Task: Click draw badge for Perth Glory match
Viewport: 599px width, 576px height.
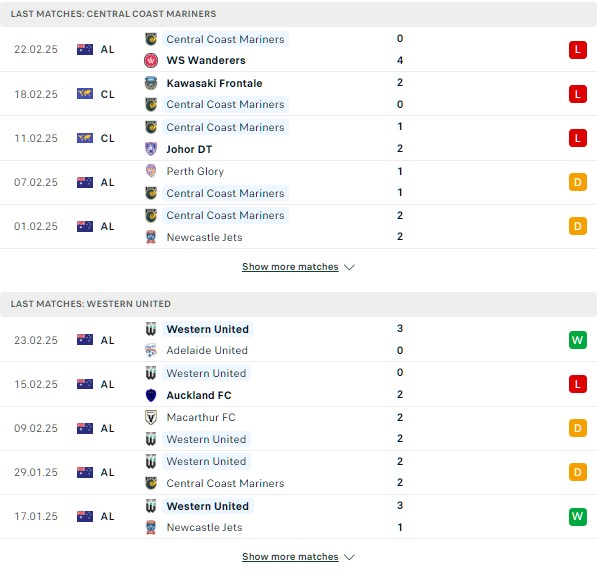Action: [578, 182]
